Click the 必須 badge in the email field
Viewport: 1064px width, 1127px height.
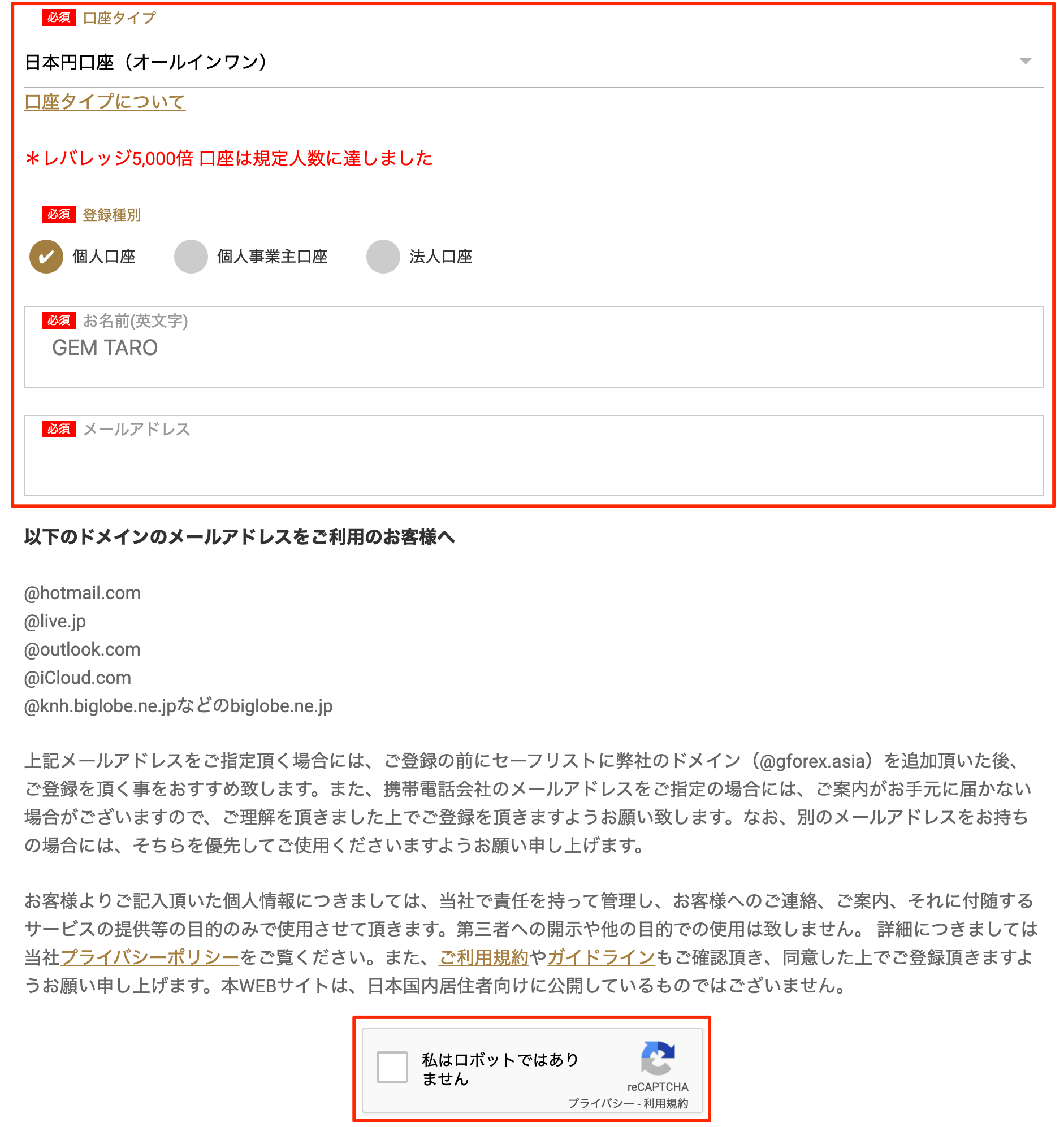(x=58, y=428)
